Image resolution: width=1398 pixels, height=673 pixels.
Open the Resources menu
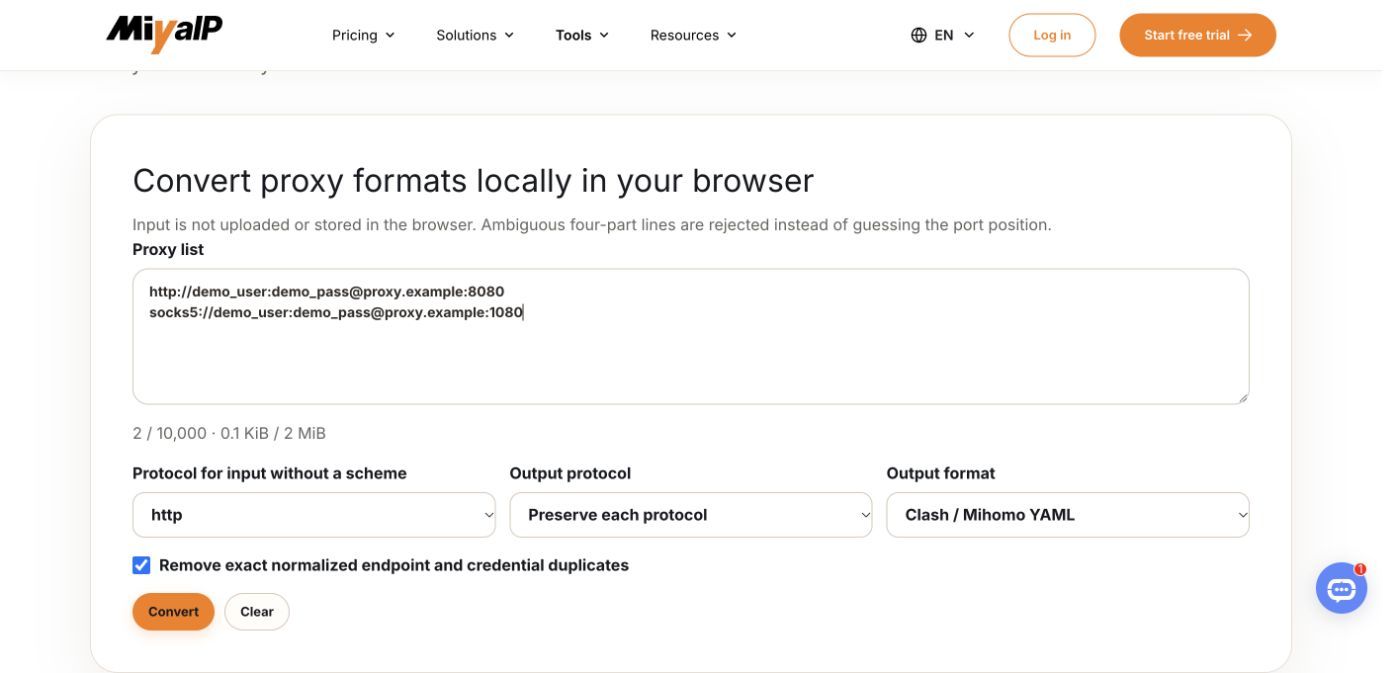pos(693,35)
